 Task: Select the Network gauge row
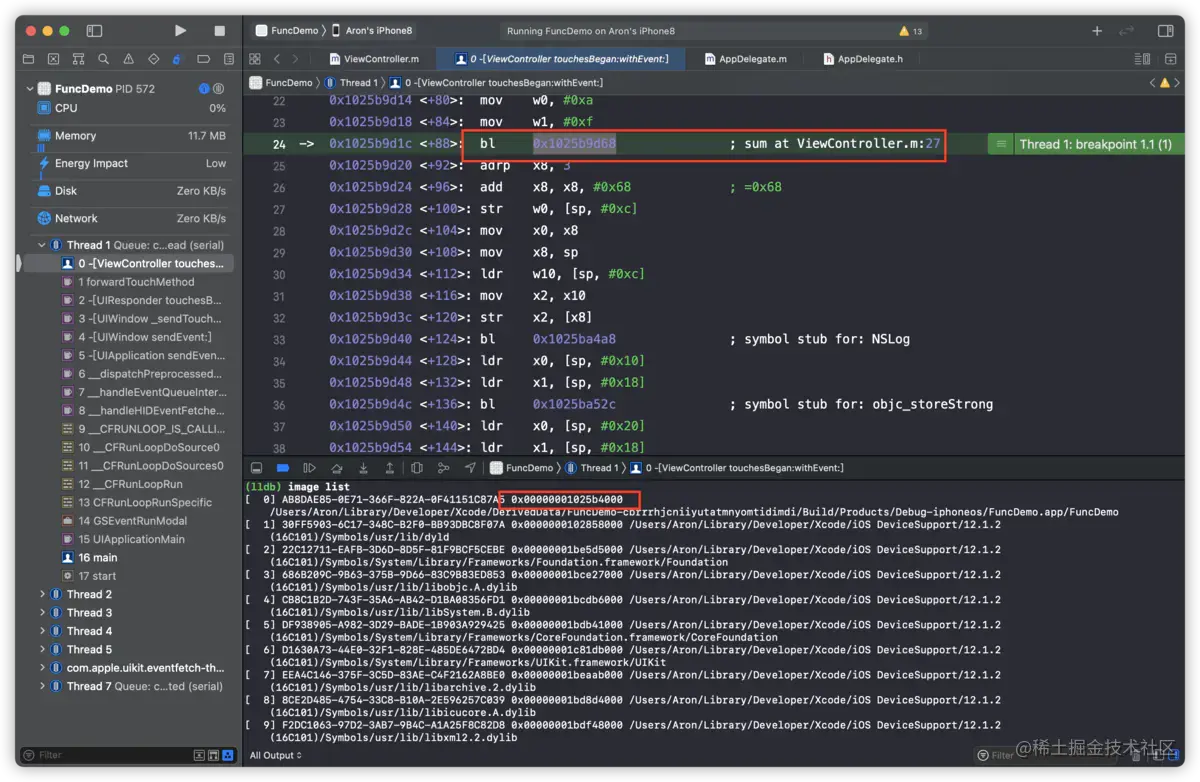[x=130, y=218]
